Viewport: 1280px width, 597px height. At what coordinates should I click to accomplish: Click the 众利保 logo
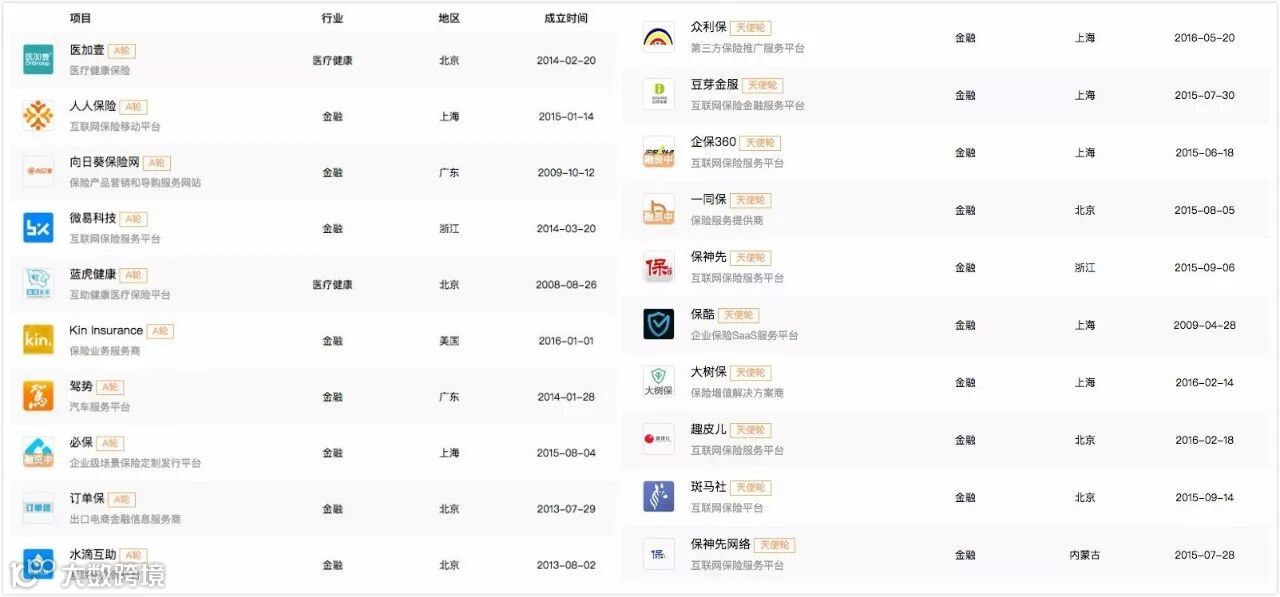tap(658, 37)
